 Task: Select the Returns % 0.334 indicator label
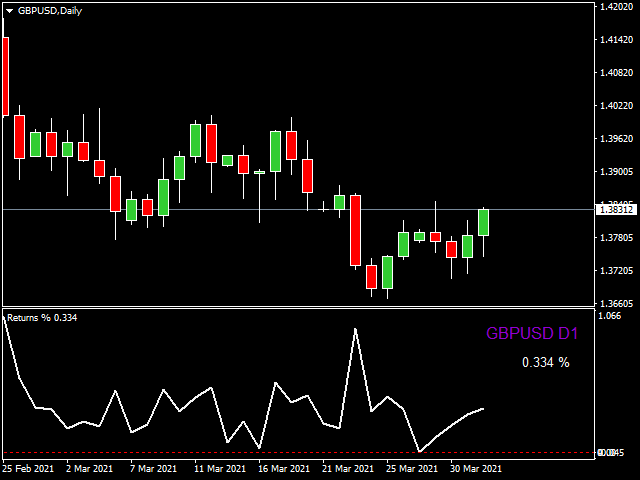coord(42,318)
